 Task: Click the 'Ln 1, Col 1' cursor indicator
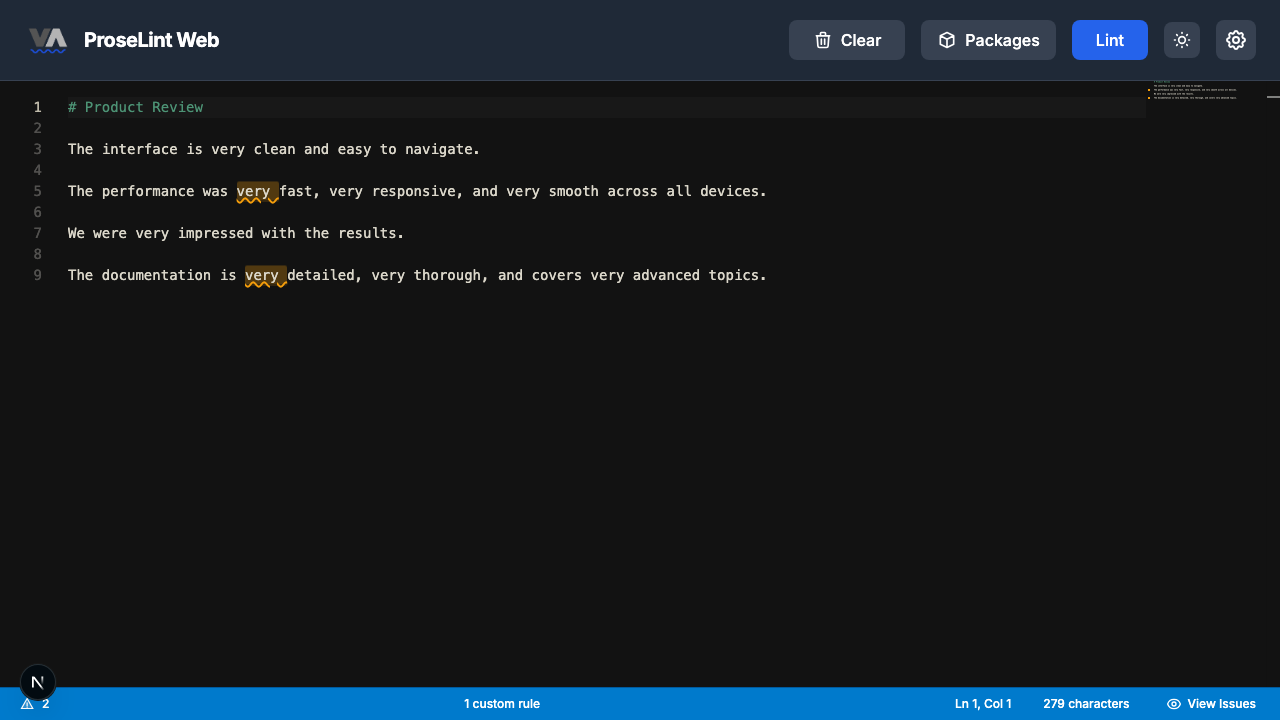coord(983,704)
